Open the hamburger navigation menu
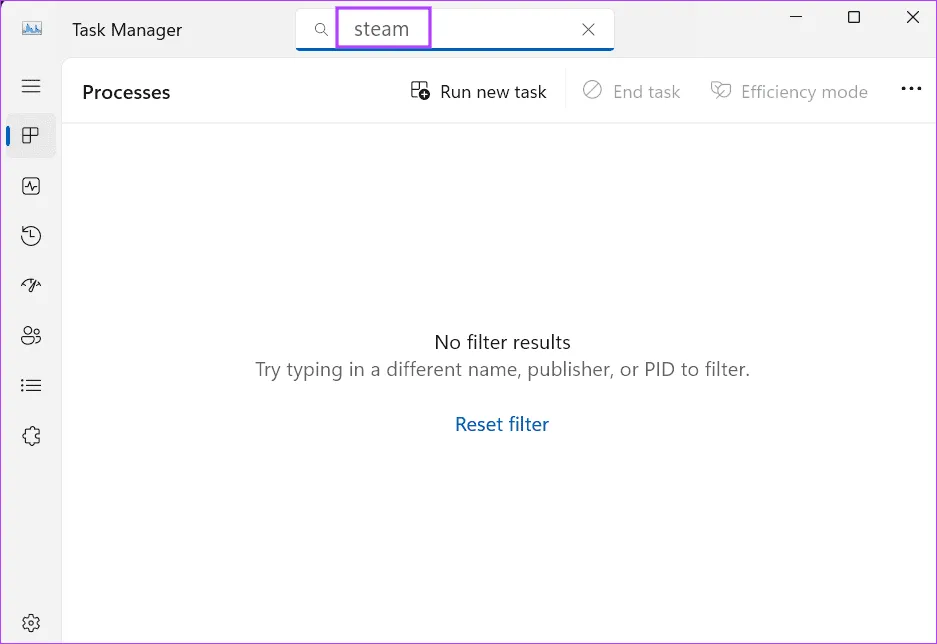The image size is (937, 644). point(31,86)
